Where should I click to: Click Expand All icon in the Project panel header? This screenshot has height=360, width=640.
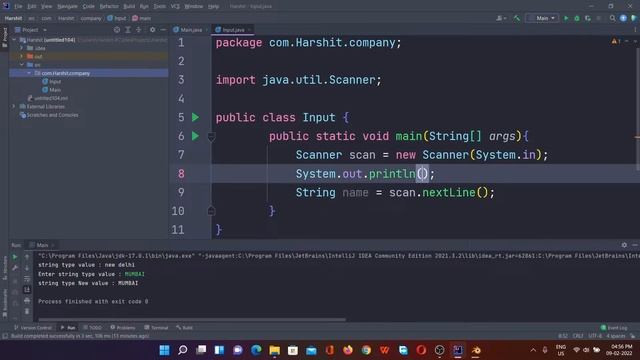tap(128, 30)
